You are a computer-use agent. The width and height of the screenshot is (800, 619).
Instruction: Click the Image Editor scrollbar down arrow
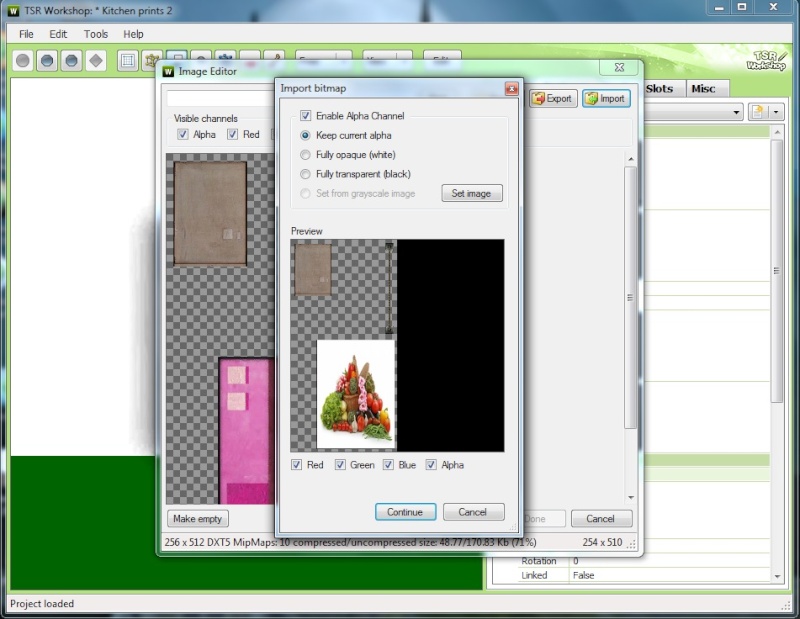[x=631, y=498]
